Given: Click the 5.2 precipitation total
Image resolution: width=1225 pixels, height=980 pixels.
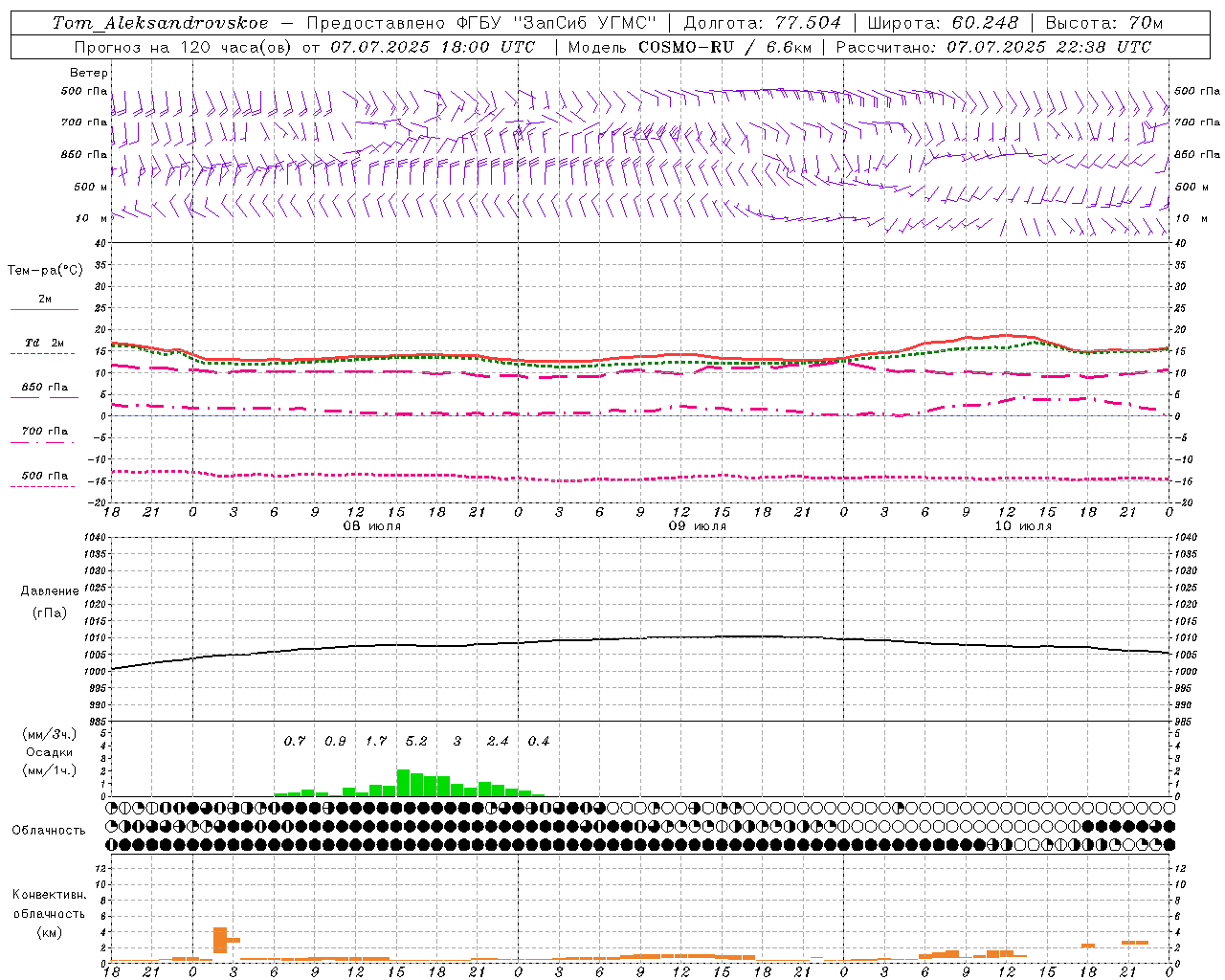Looking at the screenshot, I should tap(416, 741).
